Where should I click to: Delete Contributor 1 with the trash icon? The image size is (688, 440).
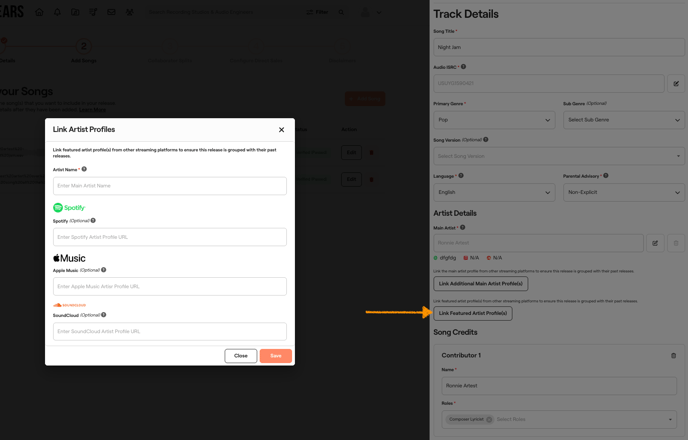(x=673, y=355)
